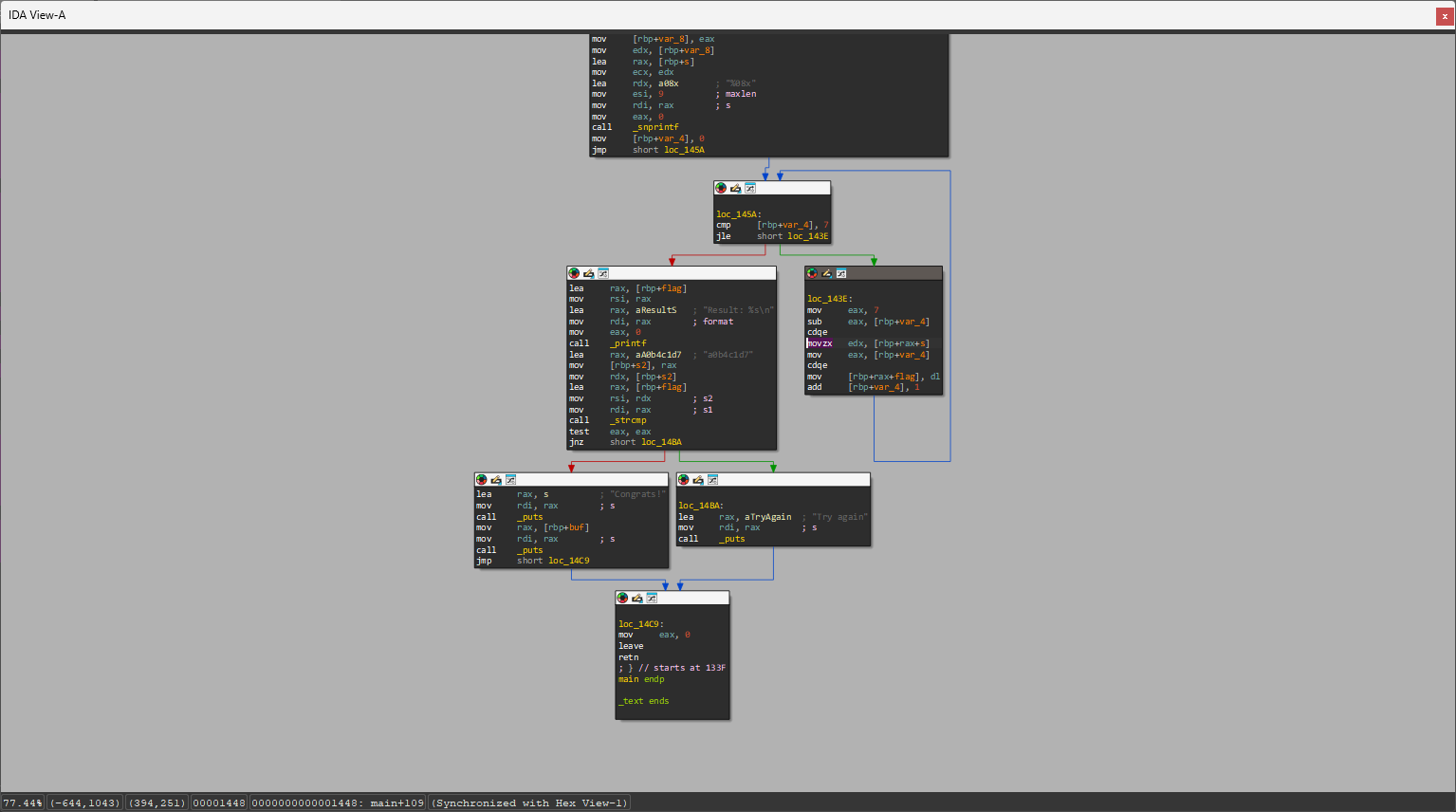The image size is (1456, 812).
Task: Click the Synchronized with Hex View-1 status text
Action: pos(529,803)
